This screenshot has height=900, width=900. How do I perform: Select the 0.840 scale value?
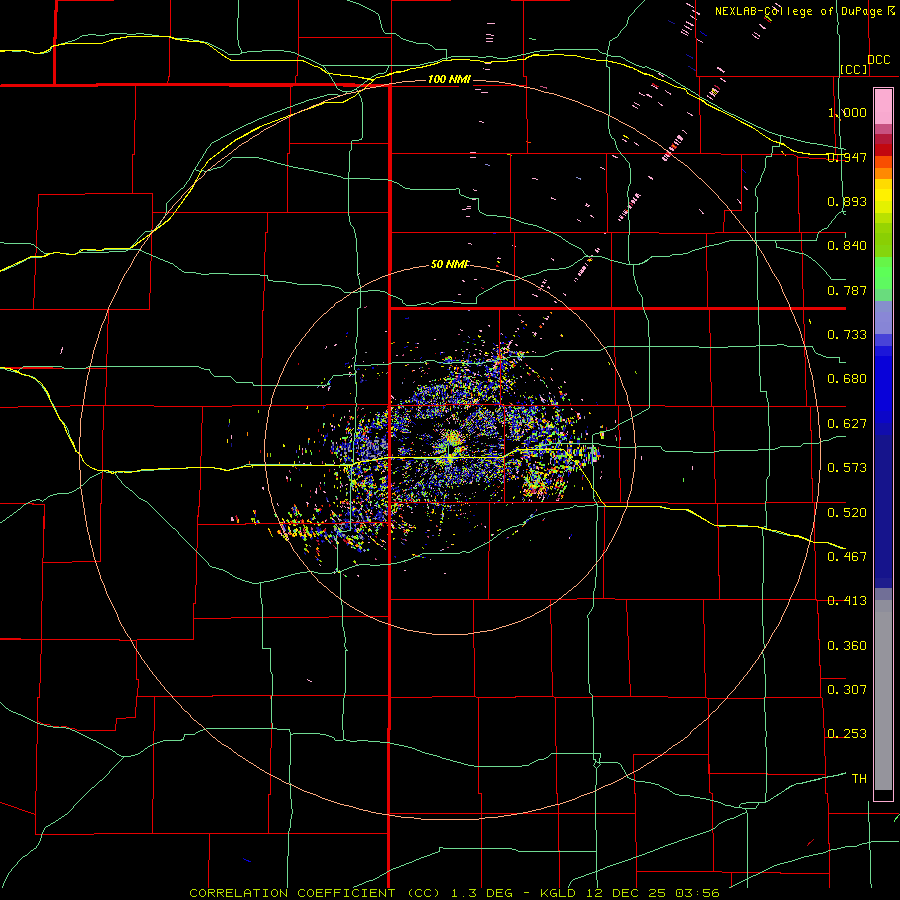tap(847, 246)
